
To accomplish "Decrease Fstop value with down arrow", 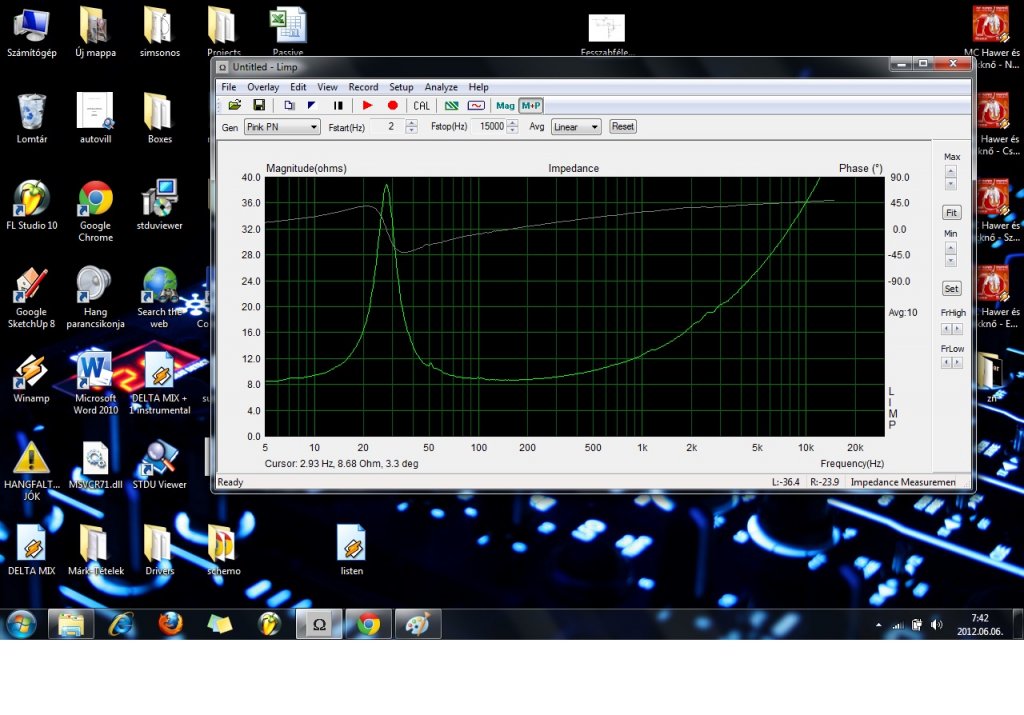I will click(x=512, y=130).
